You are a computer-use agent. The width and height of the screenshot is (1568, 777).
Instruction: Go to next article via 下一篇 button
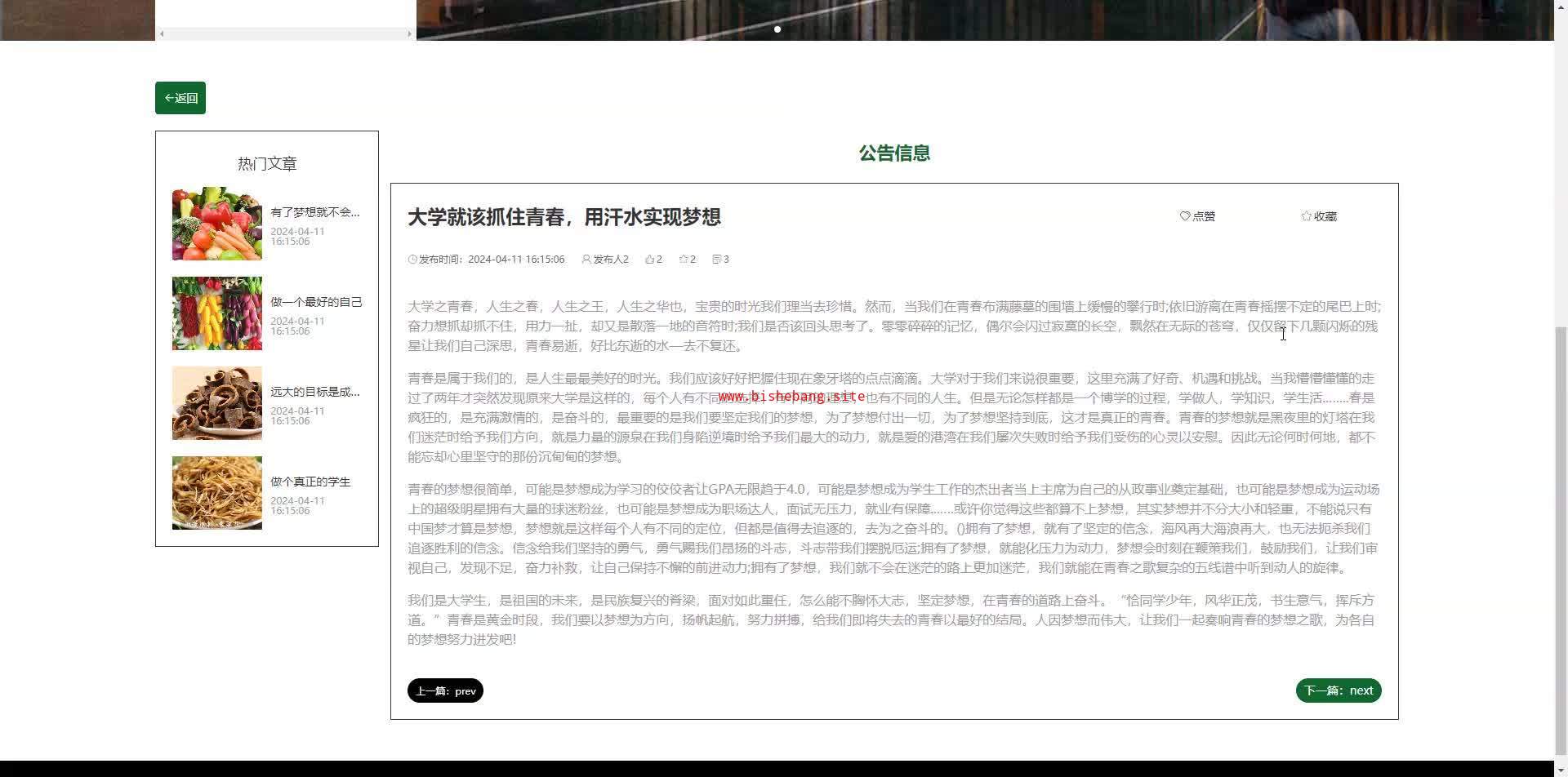pyautogui.click(x=1339, y=690)
